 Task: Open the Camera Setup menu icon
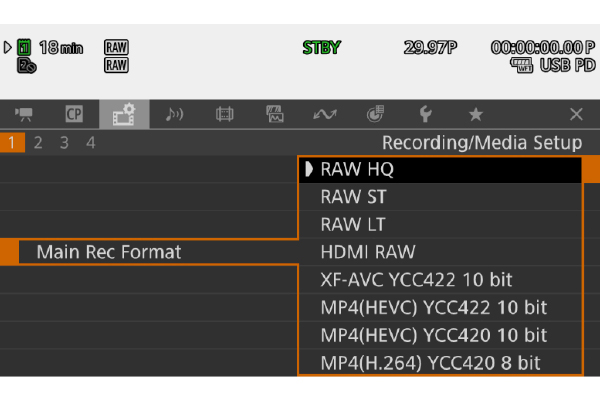(x=23, y=115)
